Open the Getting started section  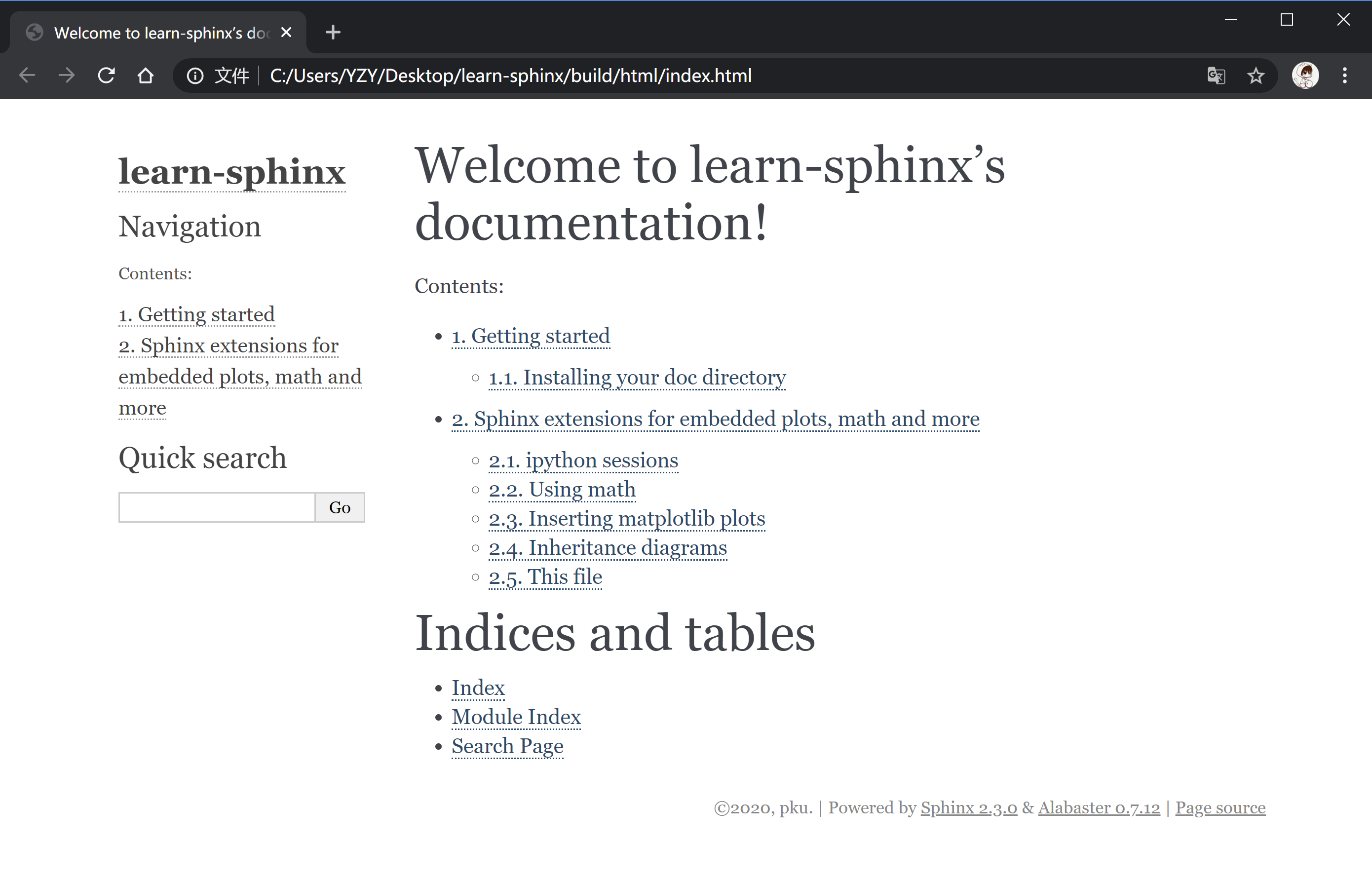click(530, 336)
